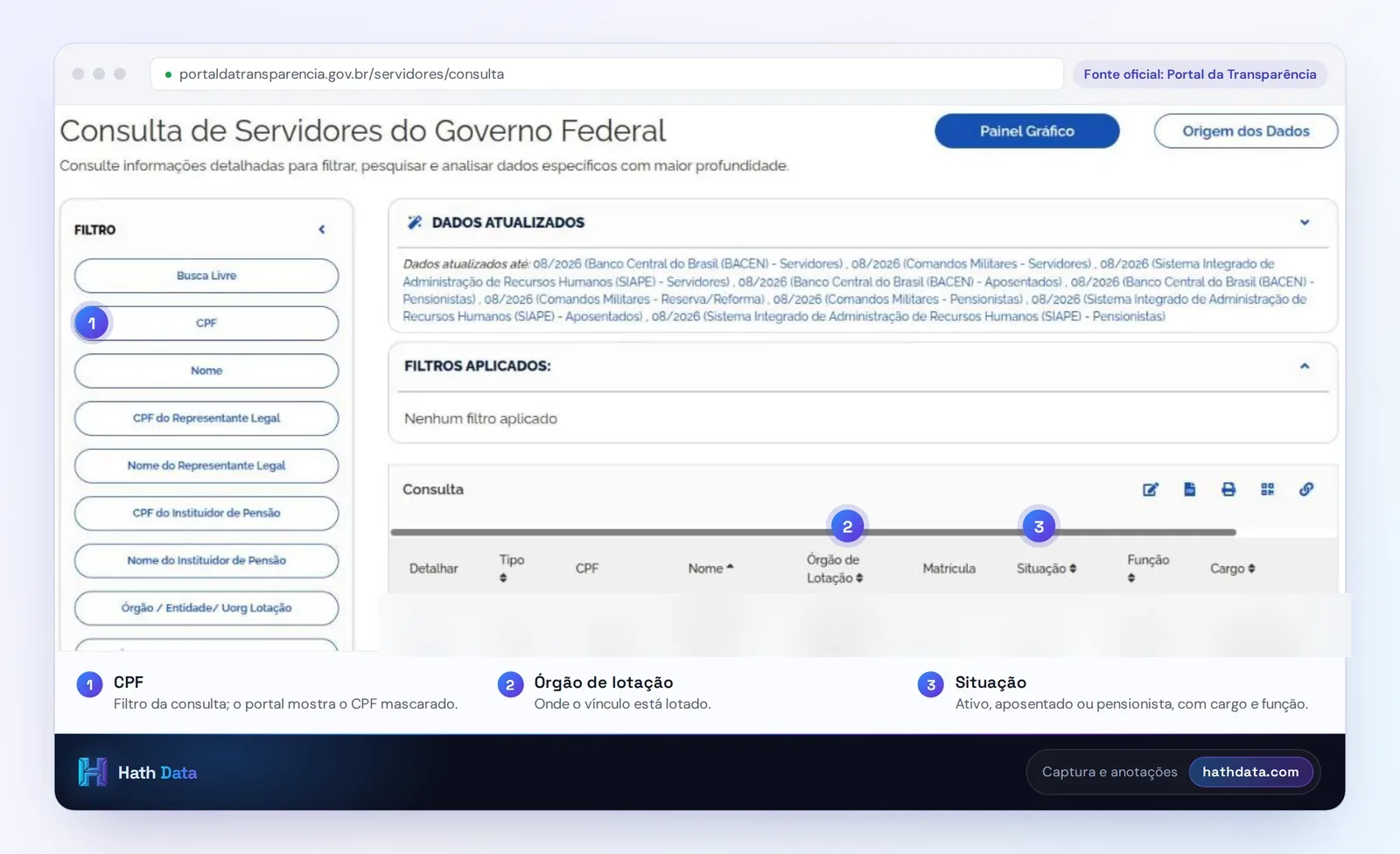Open the Painel Gráfico button
This screenshot has width=1400, height=854.
pos(1027,131)
